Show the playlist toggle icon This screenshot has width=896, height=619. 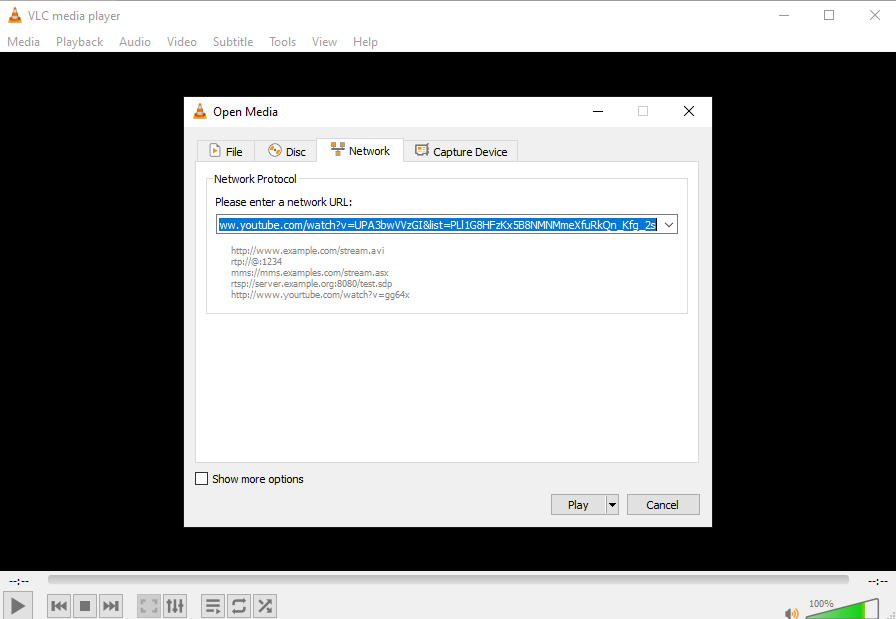pos(213,606)
